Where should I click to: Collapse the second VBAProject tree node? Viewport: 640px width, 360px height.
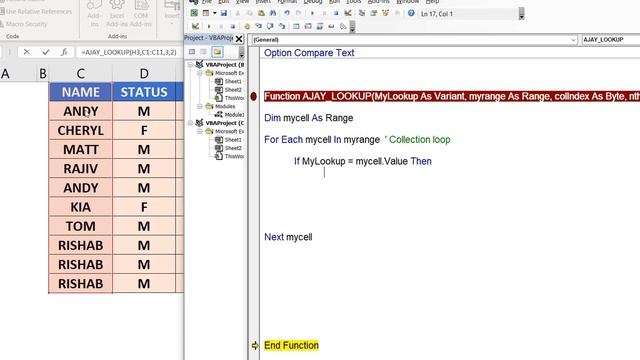[x=190, y=123]
